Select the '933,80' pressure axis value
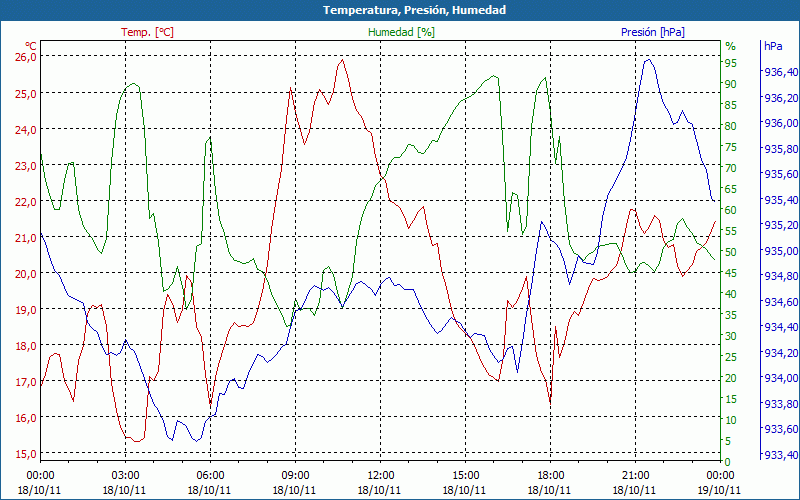The width and height of the screenshot is (800, 500). (781, 403)
